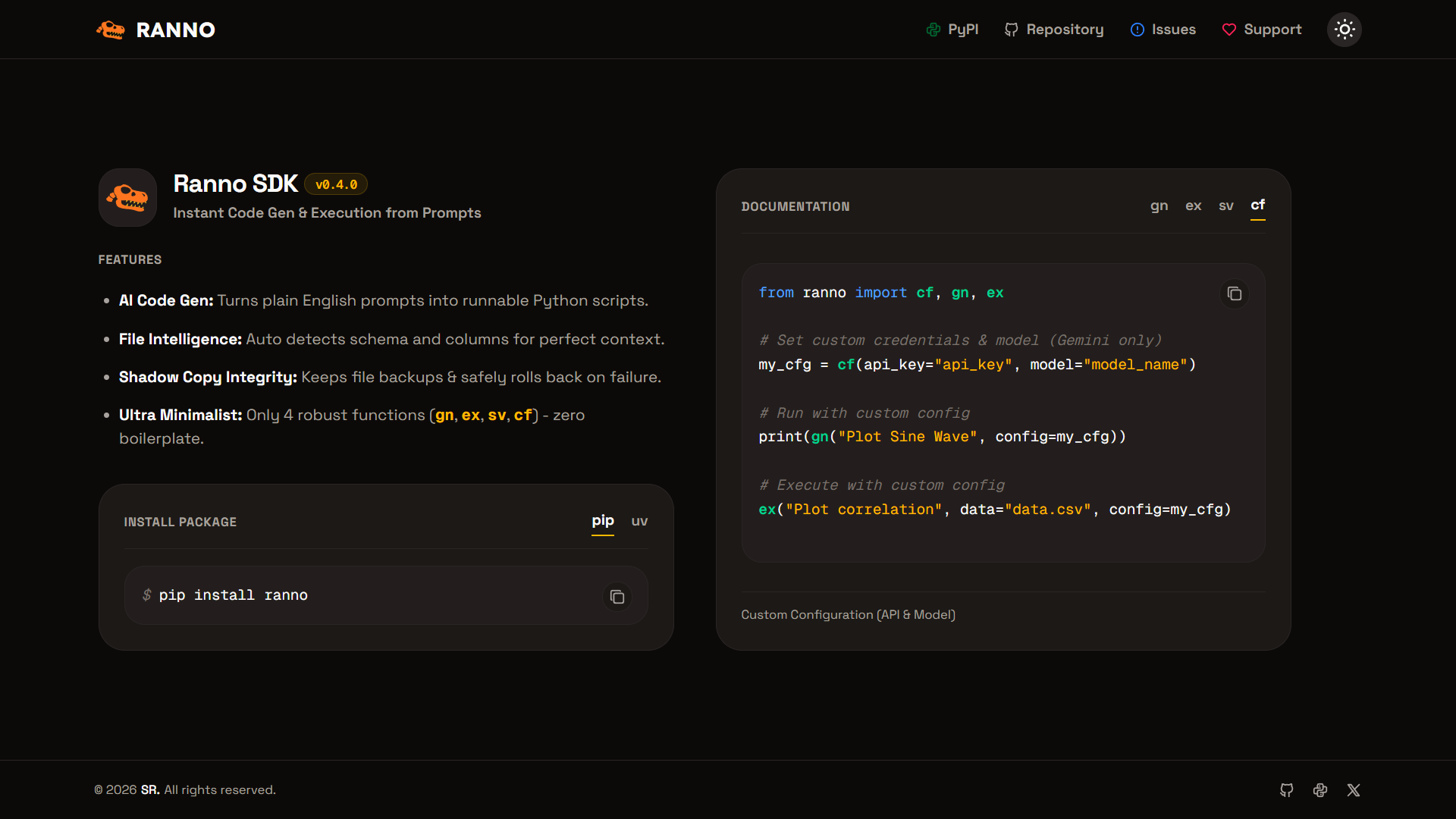Go to Issues in the top navigation
Screen dimensions: 1456x819
point(1163,30)
